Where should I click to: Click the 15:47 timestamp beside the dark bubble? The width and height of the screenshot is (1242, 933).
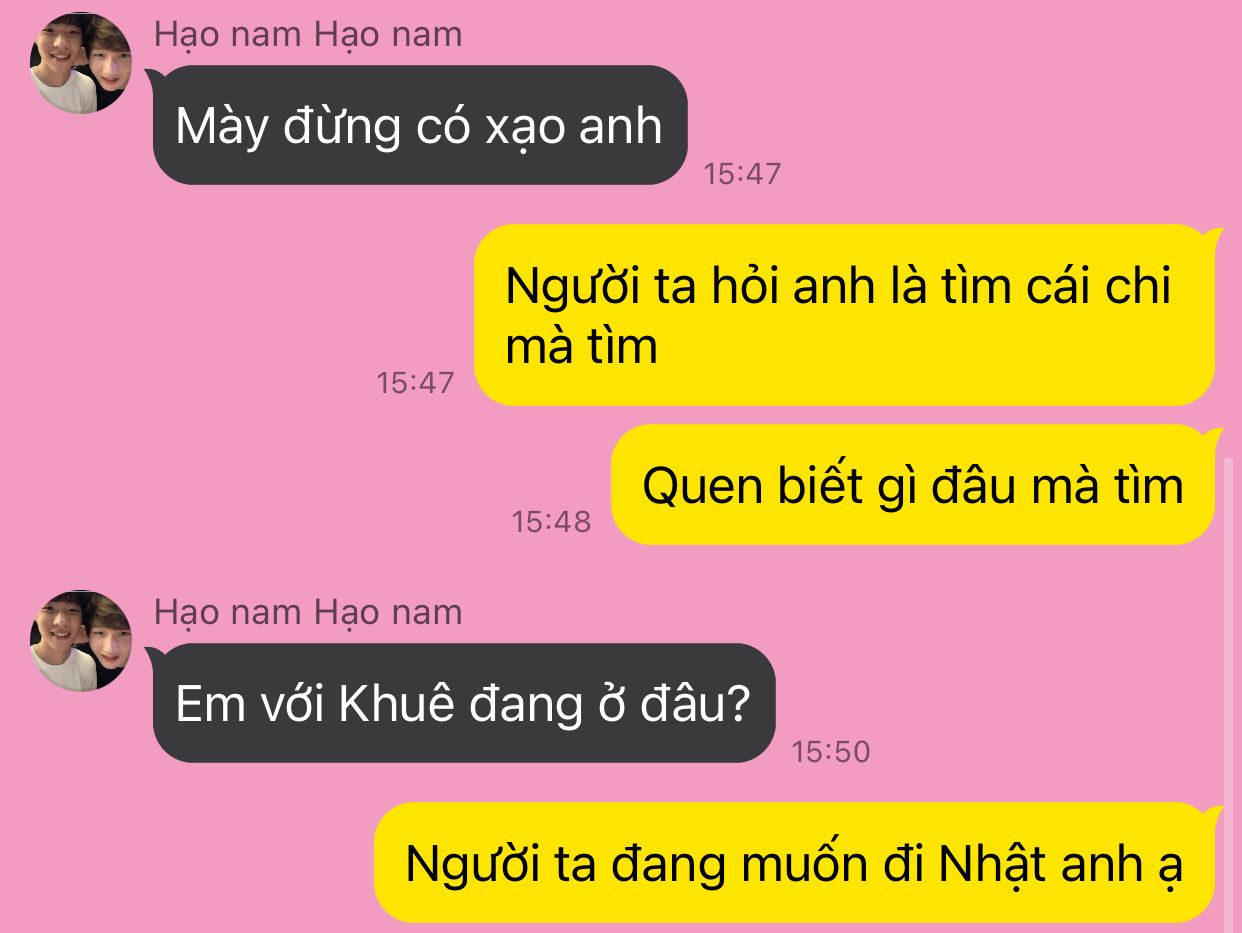(742, 174)
